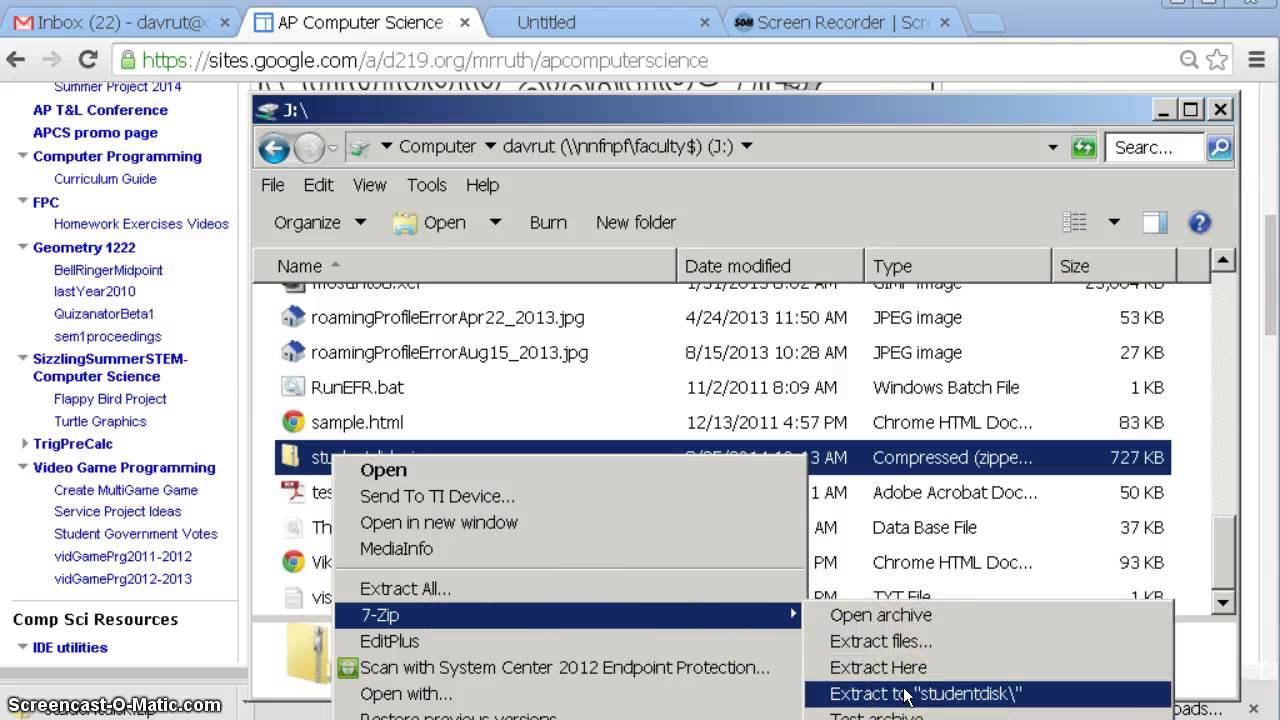The height and width of the screenshot is (720, 1280).
Task: Click the Explorer search magnifier button
Action: (x=1219, y=148)
